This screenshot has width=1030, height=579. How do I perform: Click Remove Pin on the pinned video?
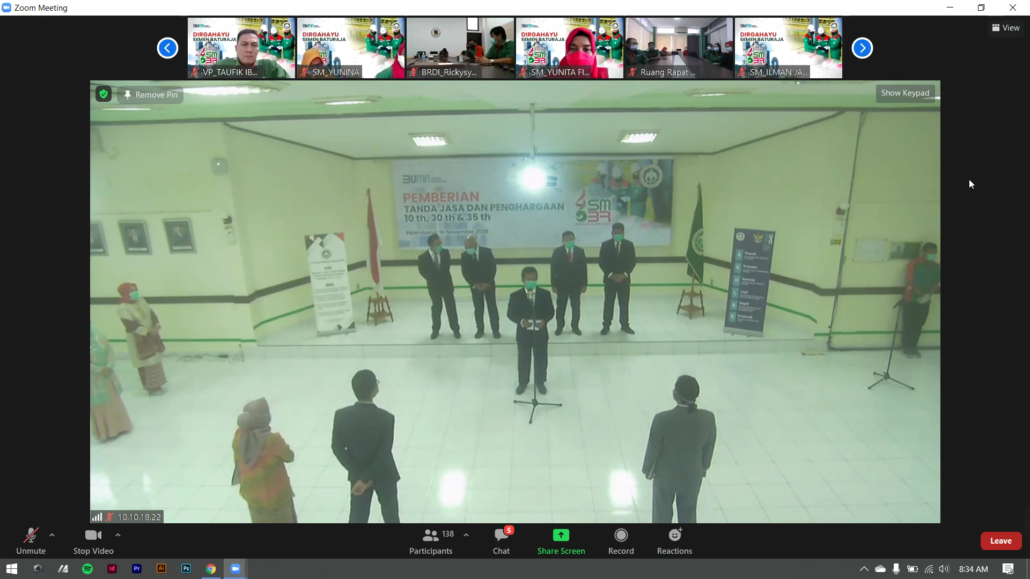(x=151, y=95)
